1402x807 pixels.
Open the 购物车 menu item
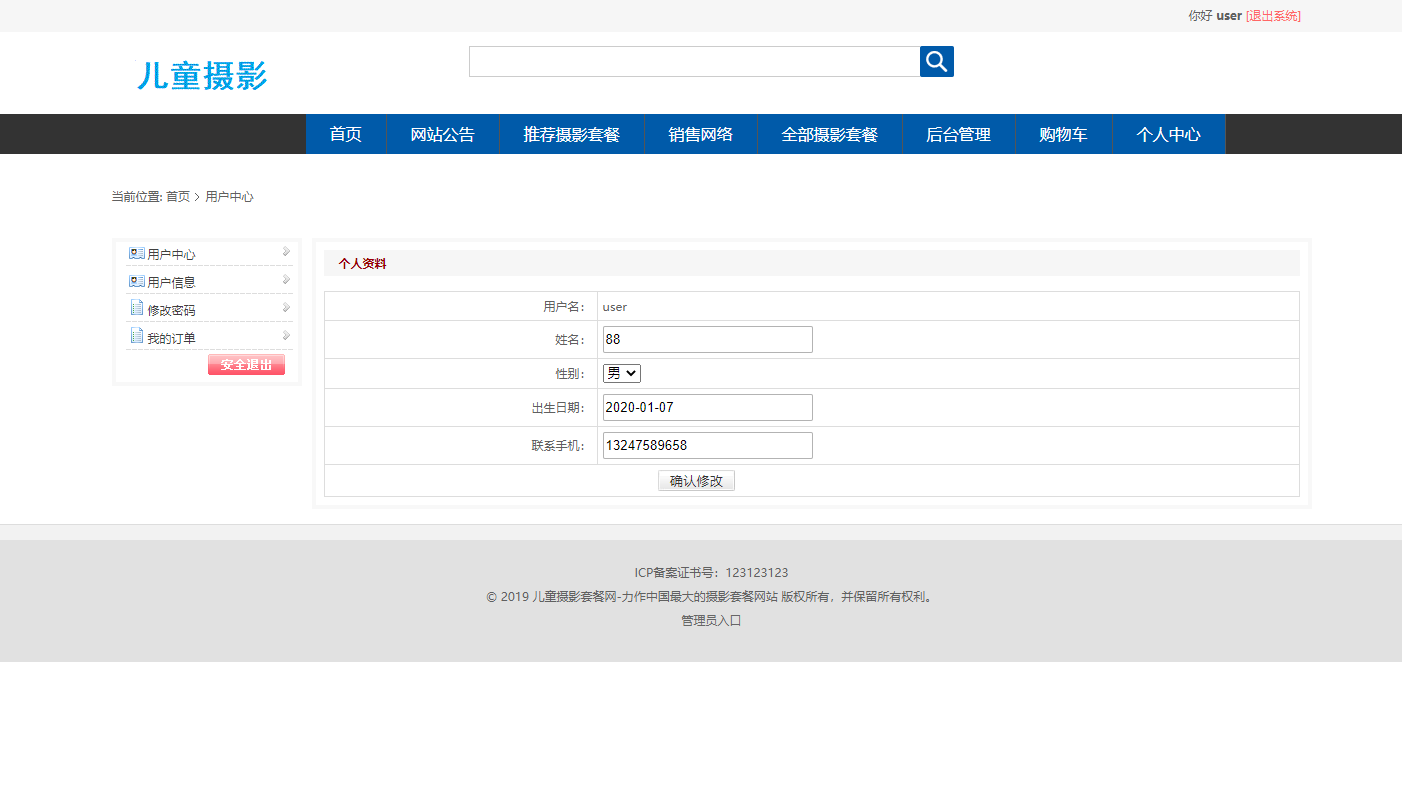coord(1063,133)
